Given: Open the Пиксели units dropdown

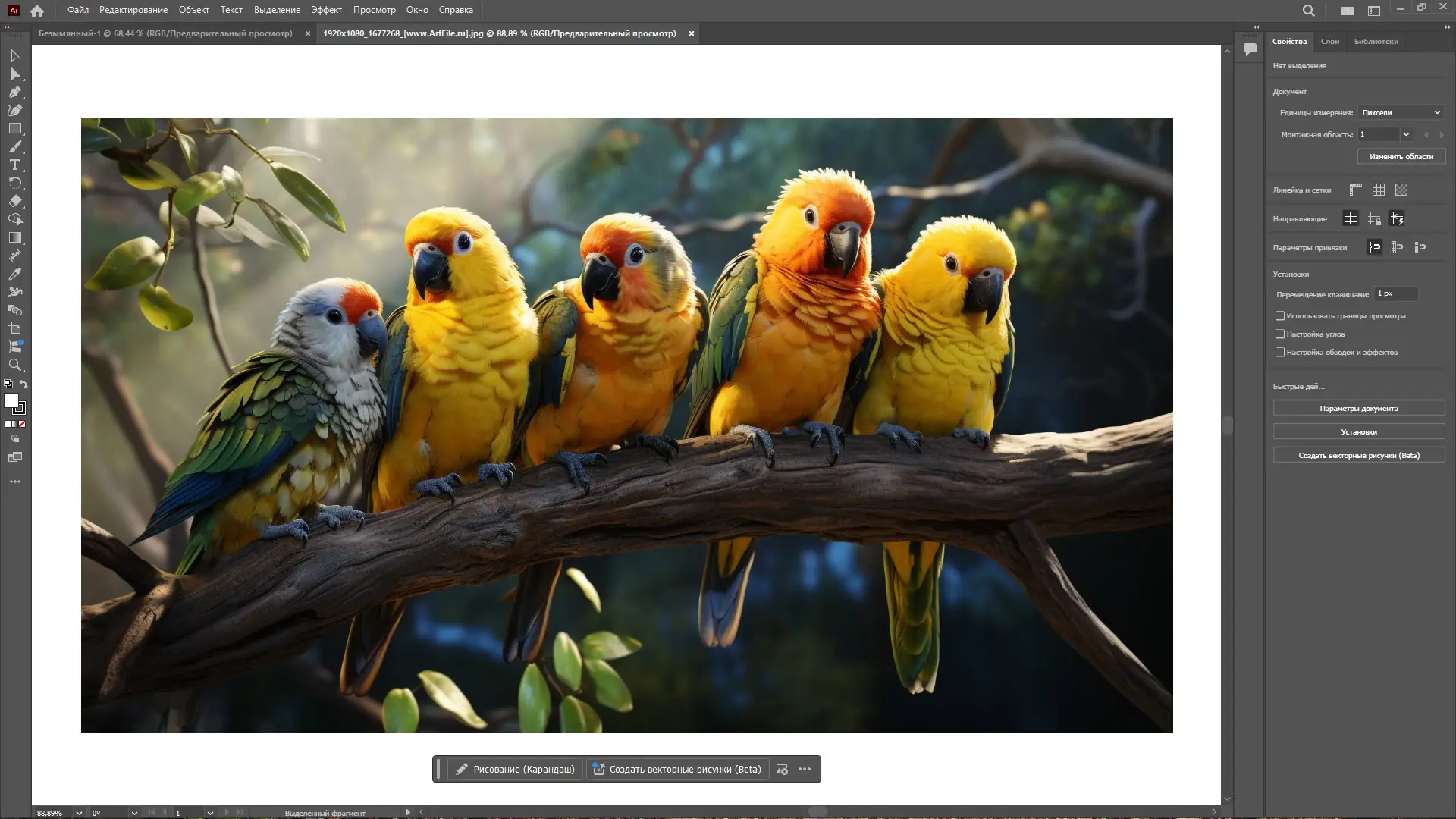Looking at the screenshot, I should [1401, 112].
